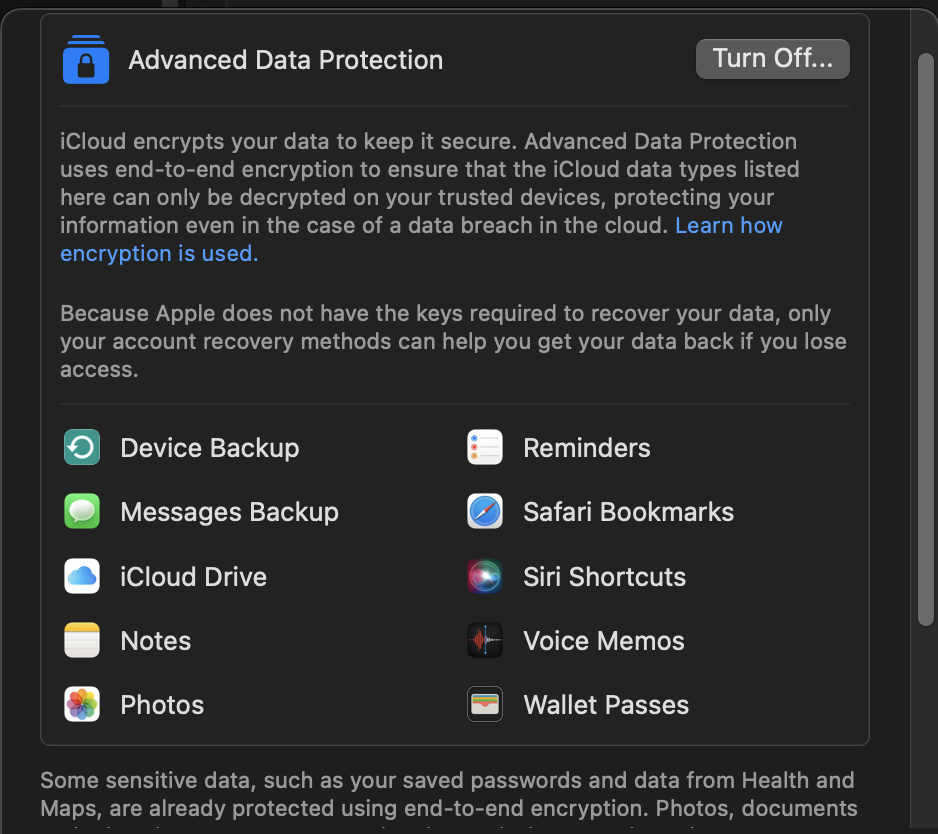Click the Photos flower icon

tap(81, 704)
